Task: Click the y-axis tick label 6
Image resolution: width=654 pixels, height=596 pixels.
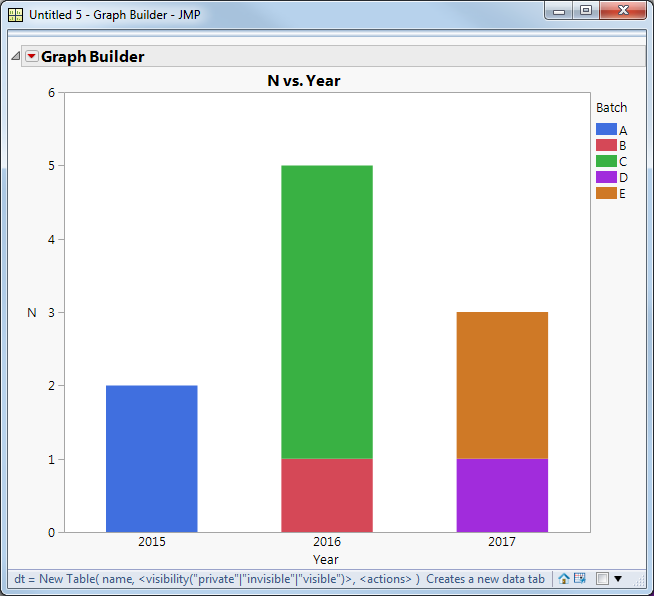Action: 51,93
